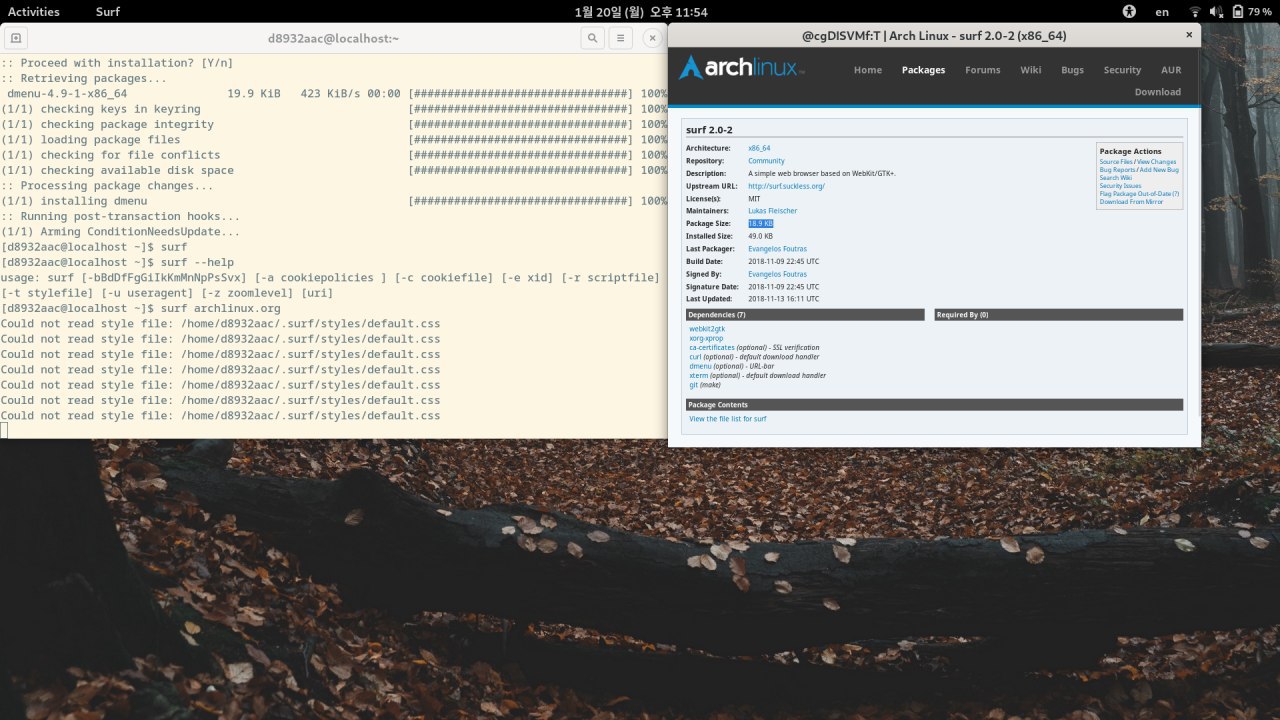This screenshot has width=1280, height=720.
Task: Click the highlighted 18.9 KB package size
Action: [x=761, y=224]
